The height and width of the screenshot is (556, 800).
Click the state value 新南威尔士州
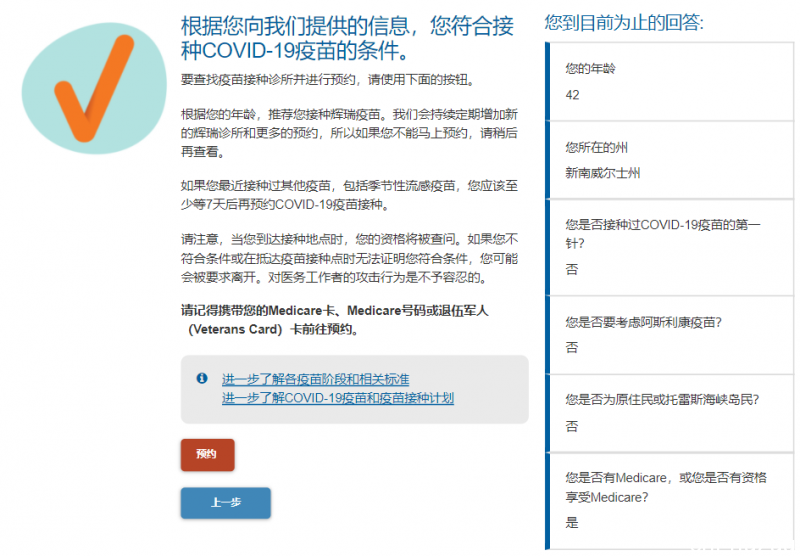[603, 173]
